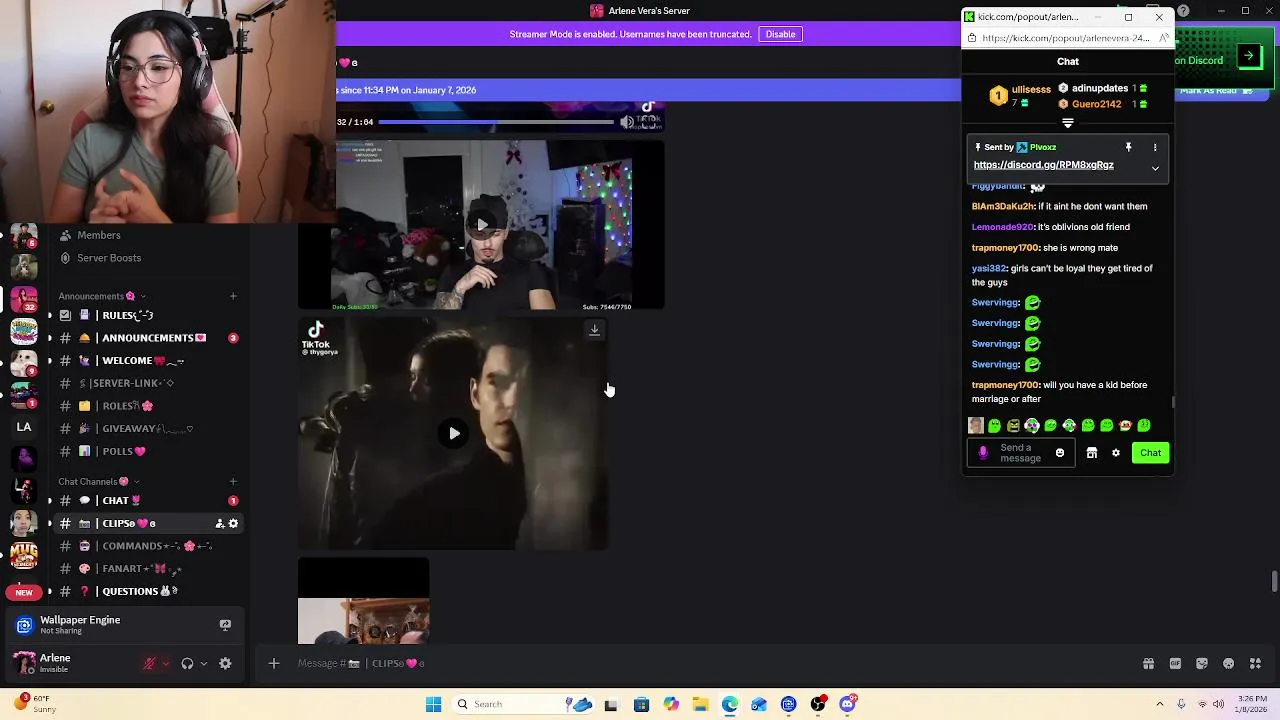Show hidden system tray icons
Screen dimensions: 1280x720
click(1160, 704)
